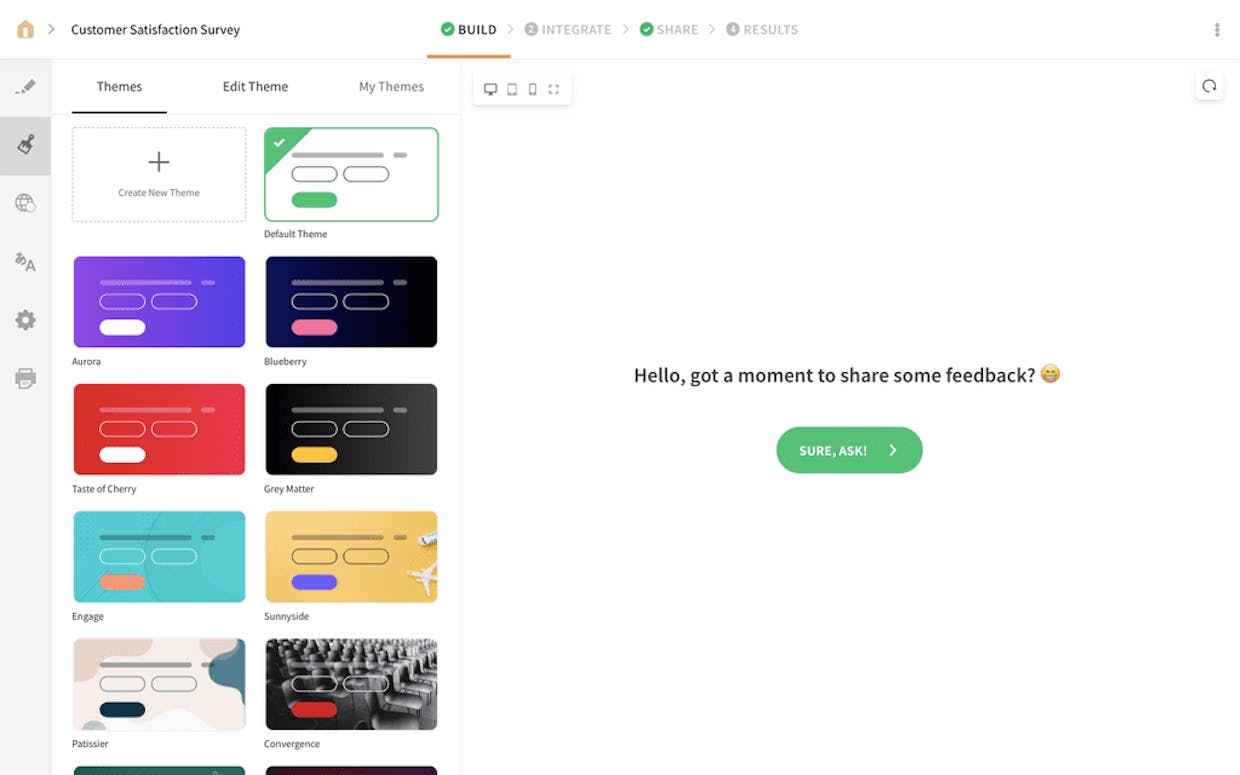Switch preview to desktop view
Screen dimensions: 1240x775
click(x=490, y=89)
